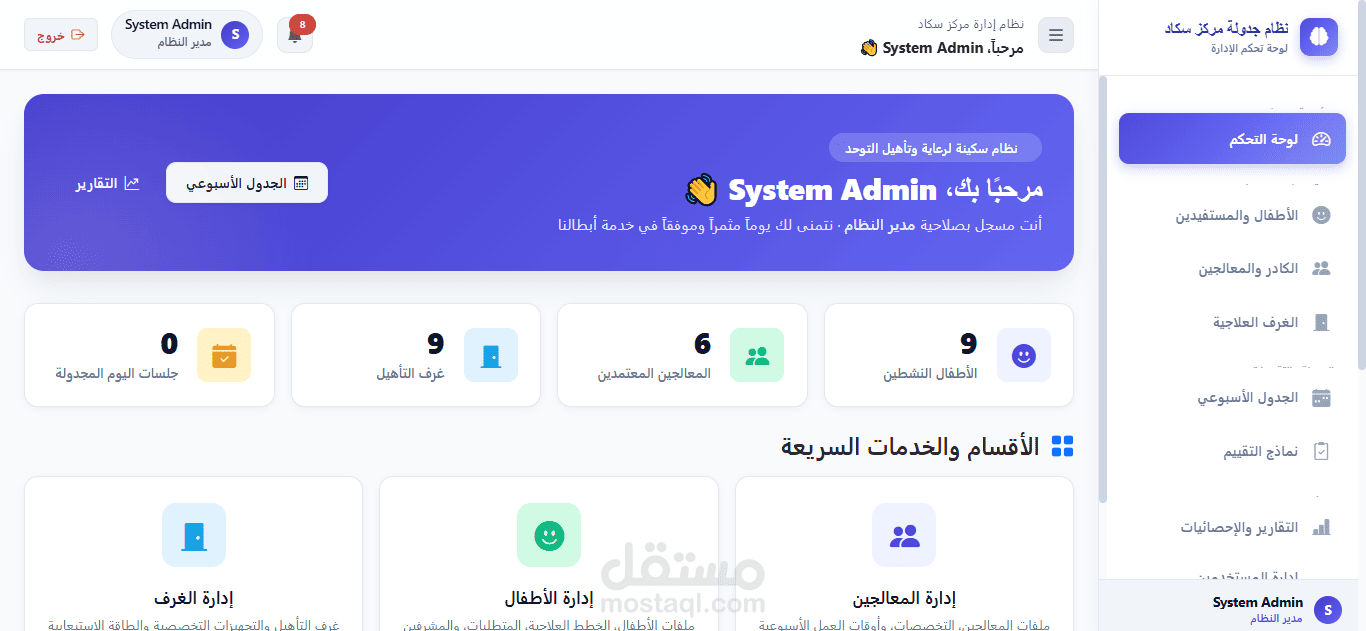Click the therapists icon in إدارة المعالجين card

click(904, 535)
